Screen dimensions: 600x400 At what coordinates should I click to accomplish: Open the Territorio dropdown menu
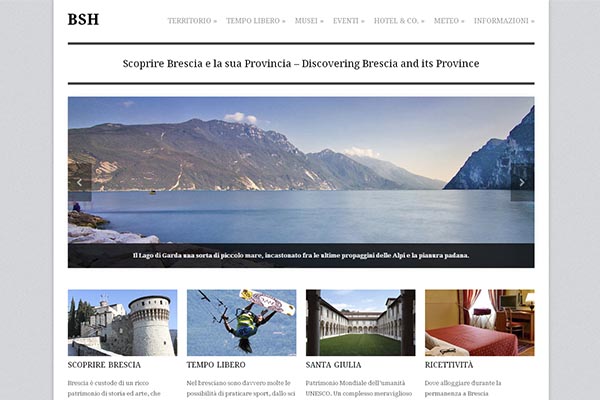pyautogui.click(x=192, y=21)
